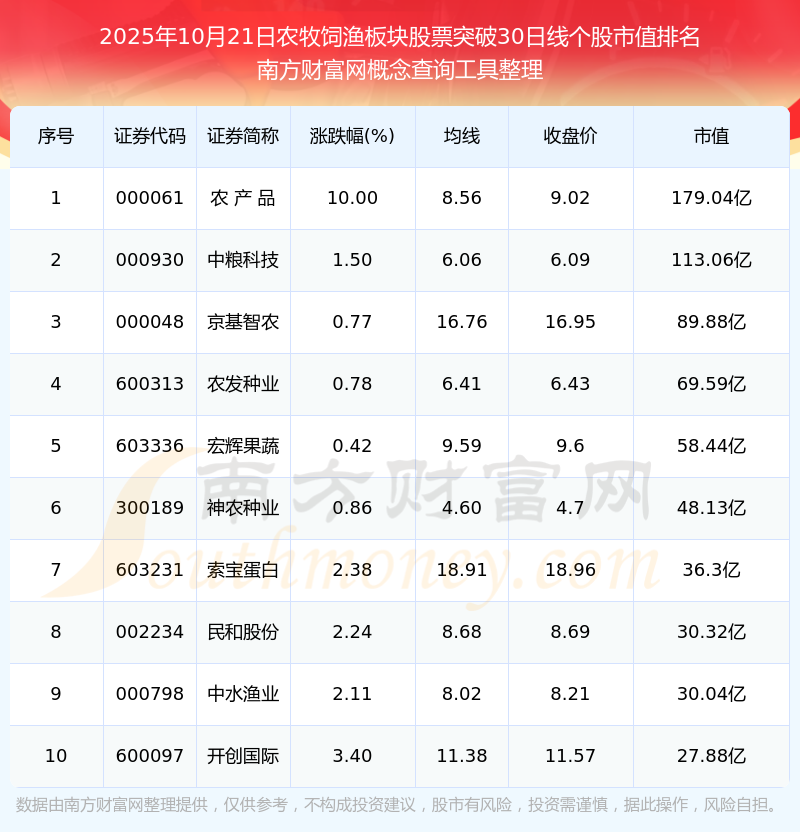Select stock name 神农种业
800x832 pixels.
pos(243,508)
